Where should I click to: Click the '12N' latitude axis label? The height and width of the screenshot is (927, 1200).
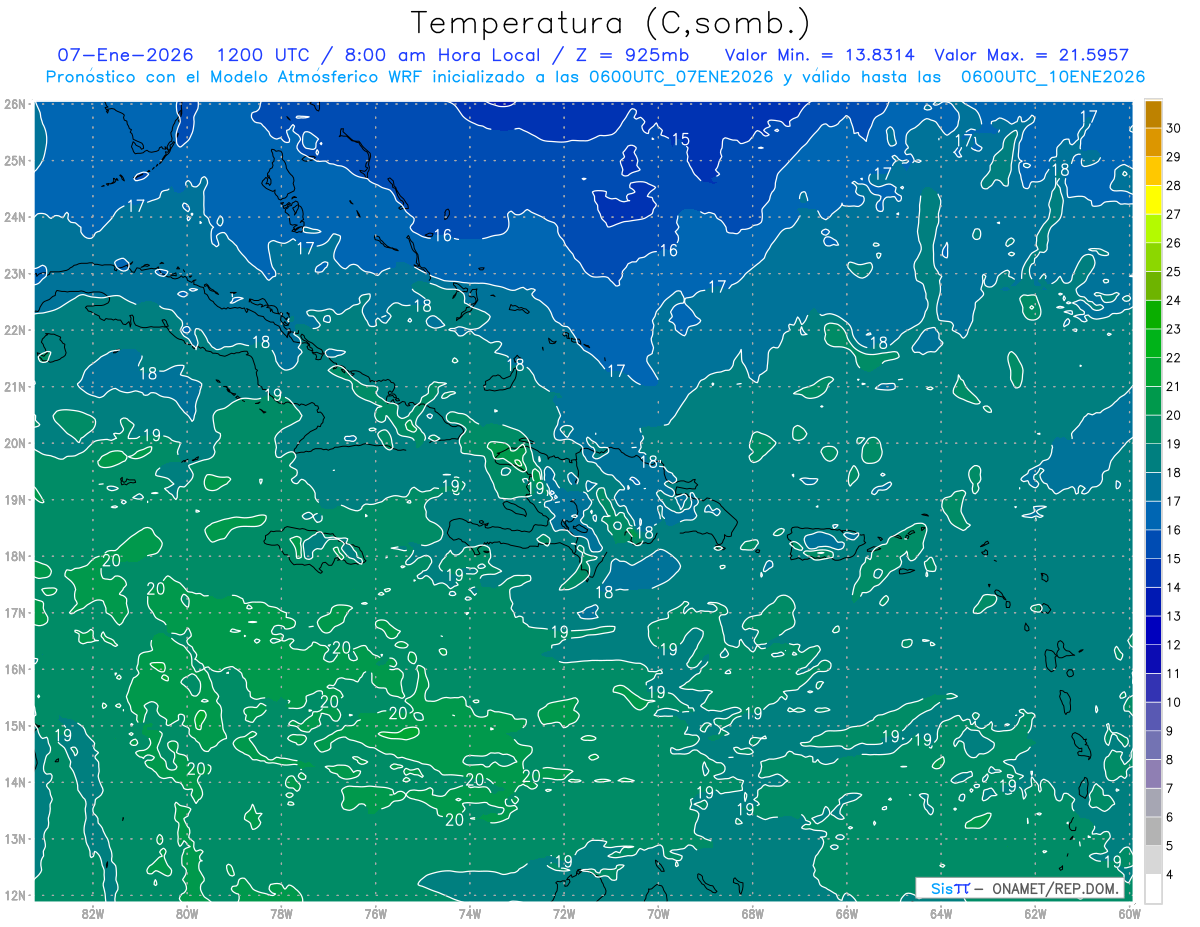[x=14, y=895]
